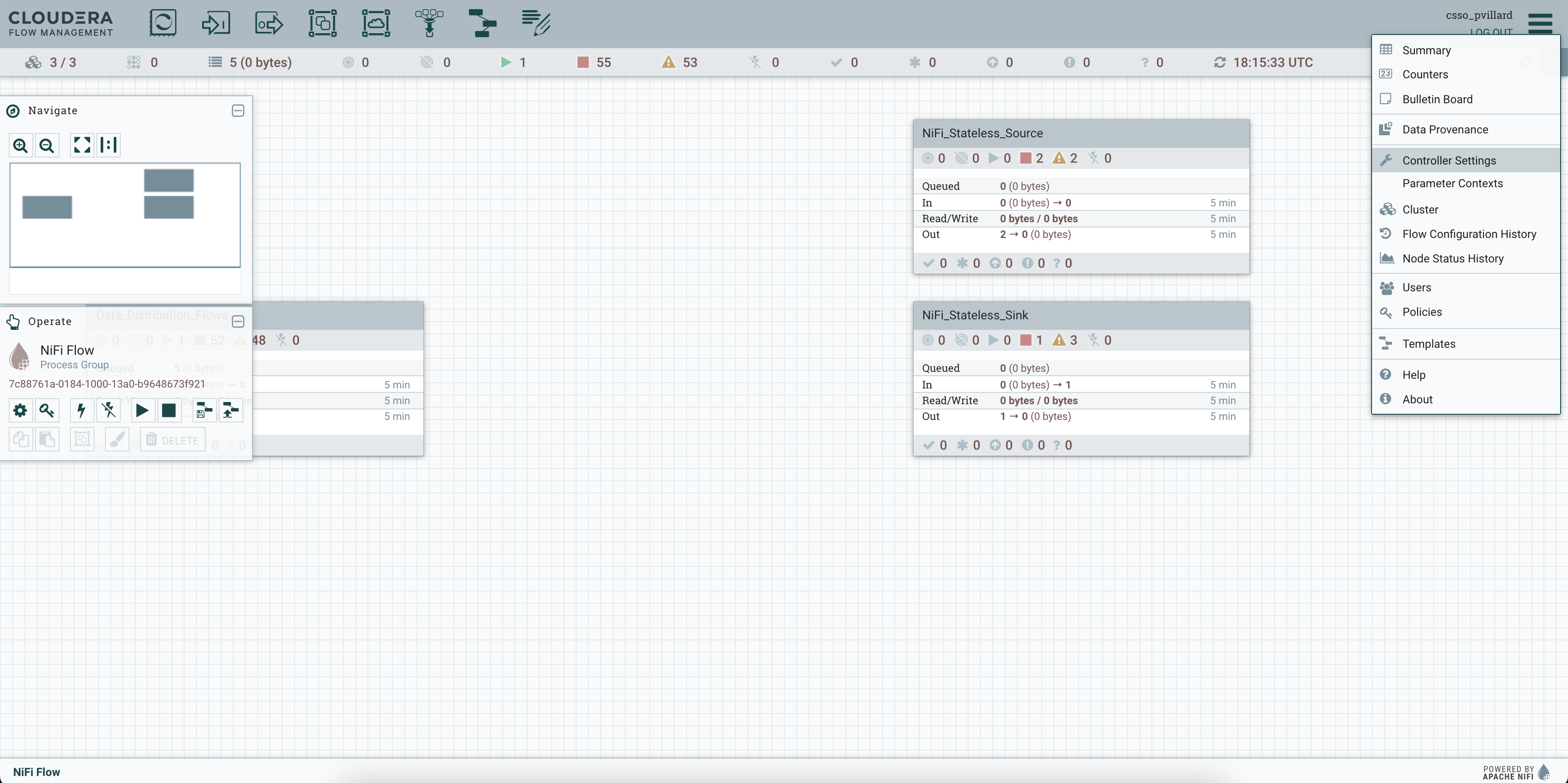Click the NiFi Flow breadcrumb link
The image size is (1568, 783).
[x=36, y=772]
